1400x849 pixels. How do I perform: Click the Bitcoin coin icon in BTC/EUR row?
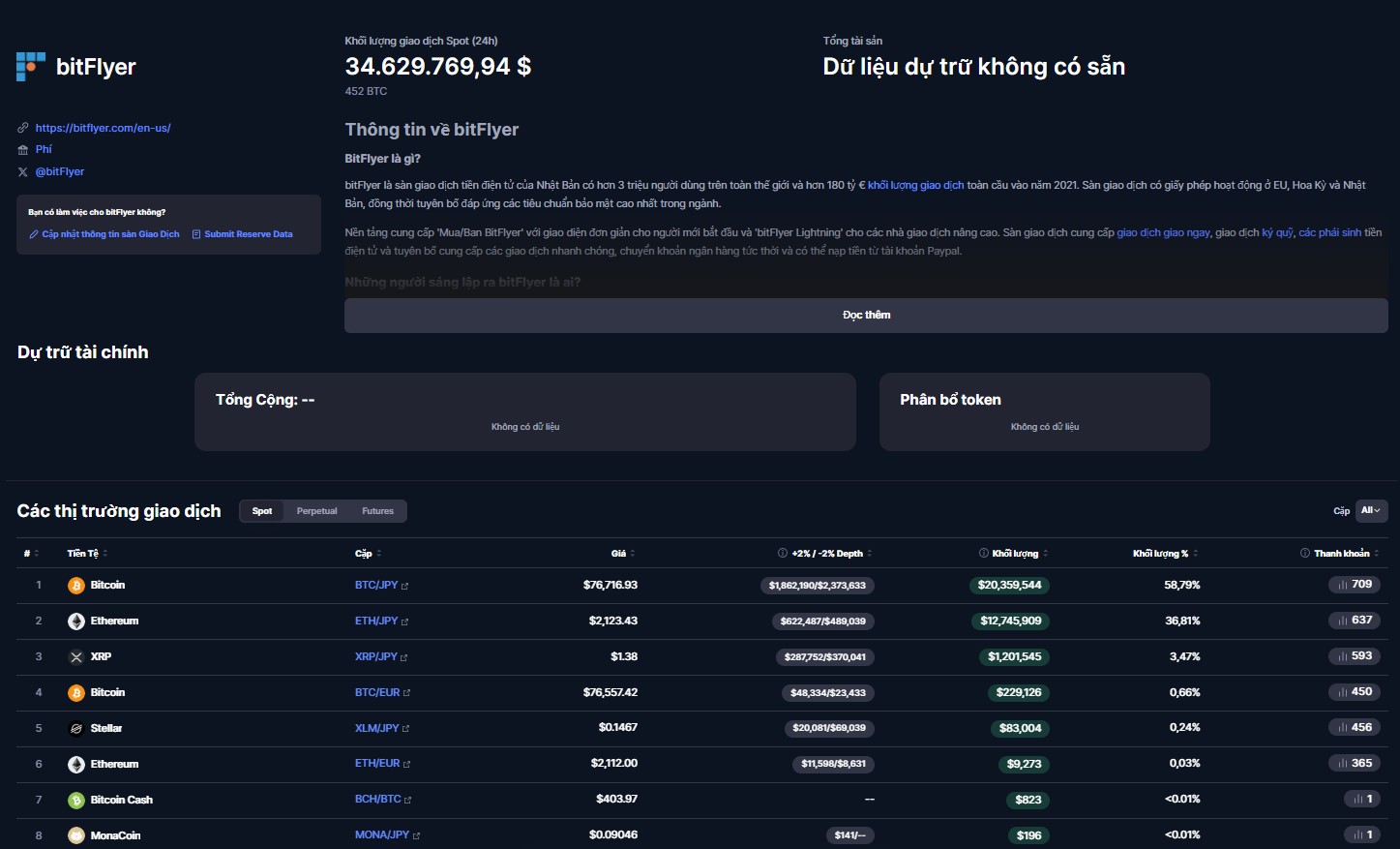pyautogui.click(x=76, y=693)
